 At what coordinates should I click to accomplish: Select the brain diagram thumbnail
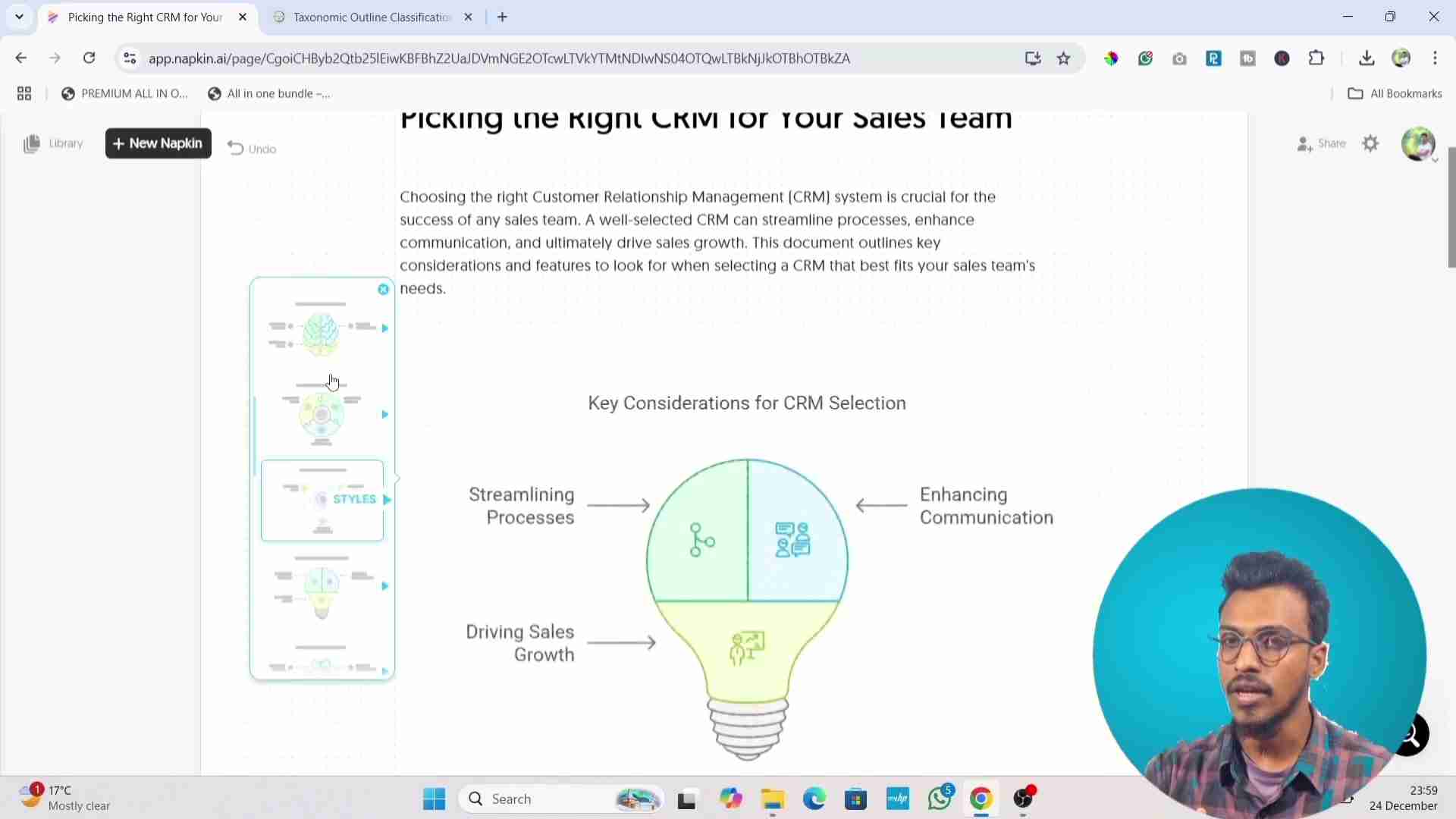click(x=321, y=331)
